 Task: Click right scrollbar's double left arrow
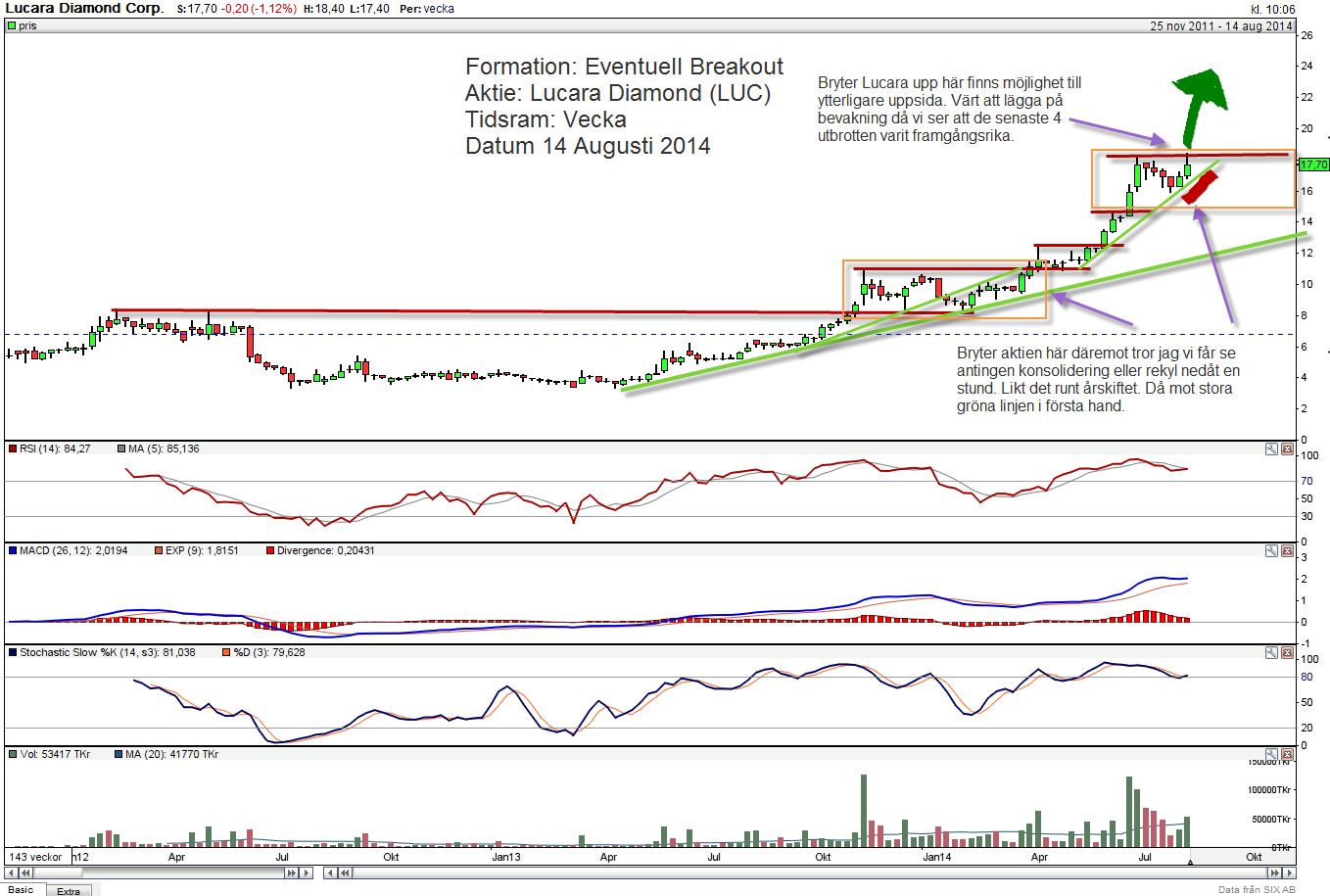345,873
